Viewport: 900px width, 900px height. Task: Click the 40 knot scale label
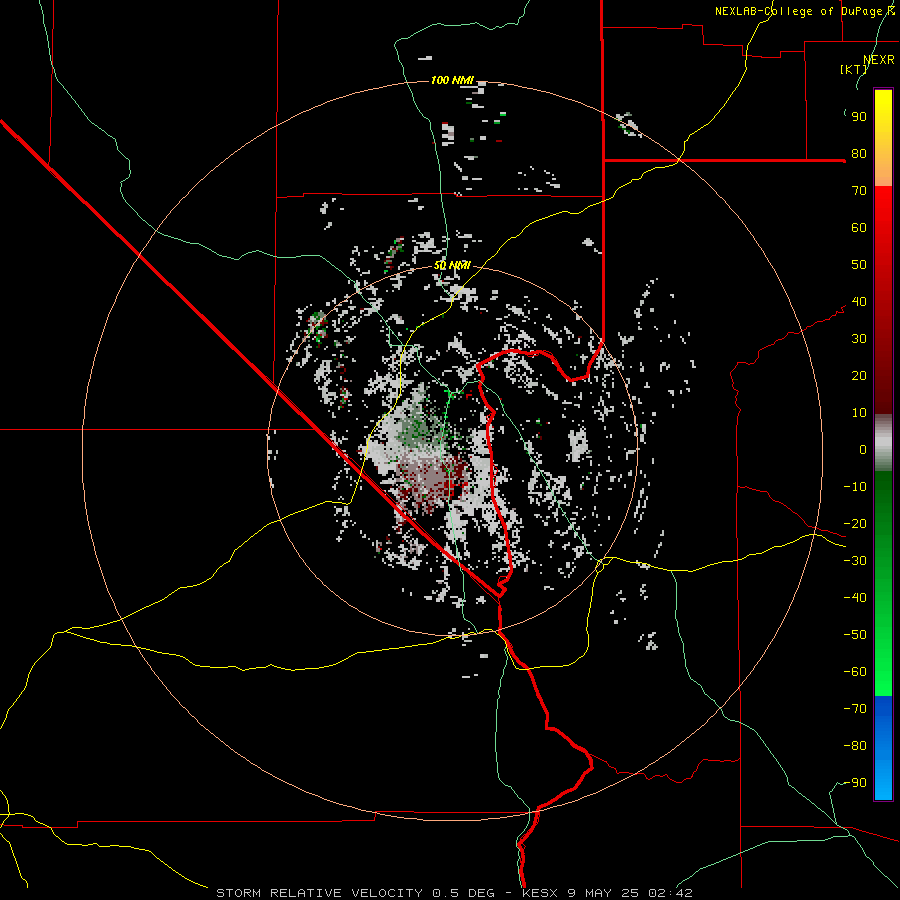click(859, 302)
